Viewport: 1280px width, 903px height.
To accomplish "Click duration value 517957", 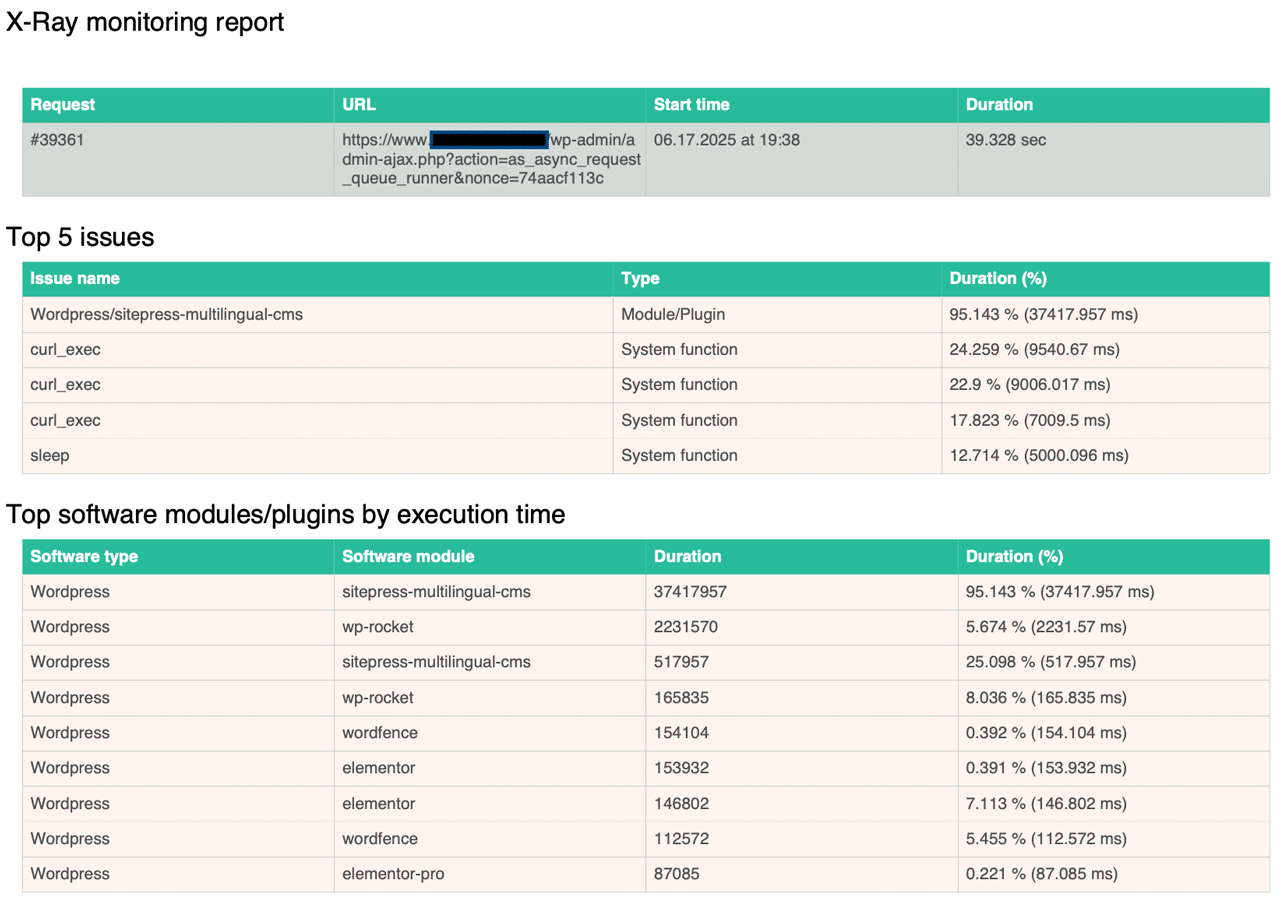I will (682, 662).
